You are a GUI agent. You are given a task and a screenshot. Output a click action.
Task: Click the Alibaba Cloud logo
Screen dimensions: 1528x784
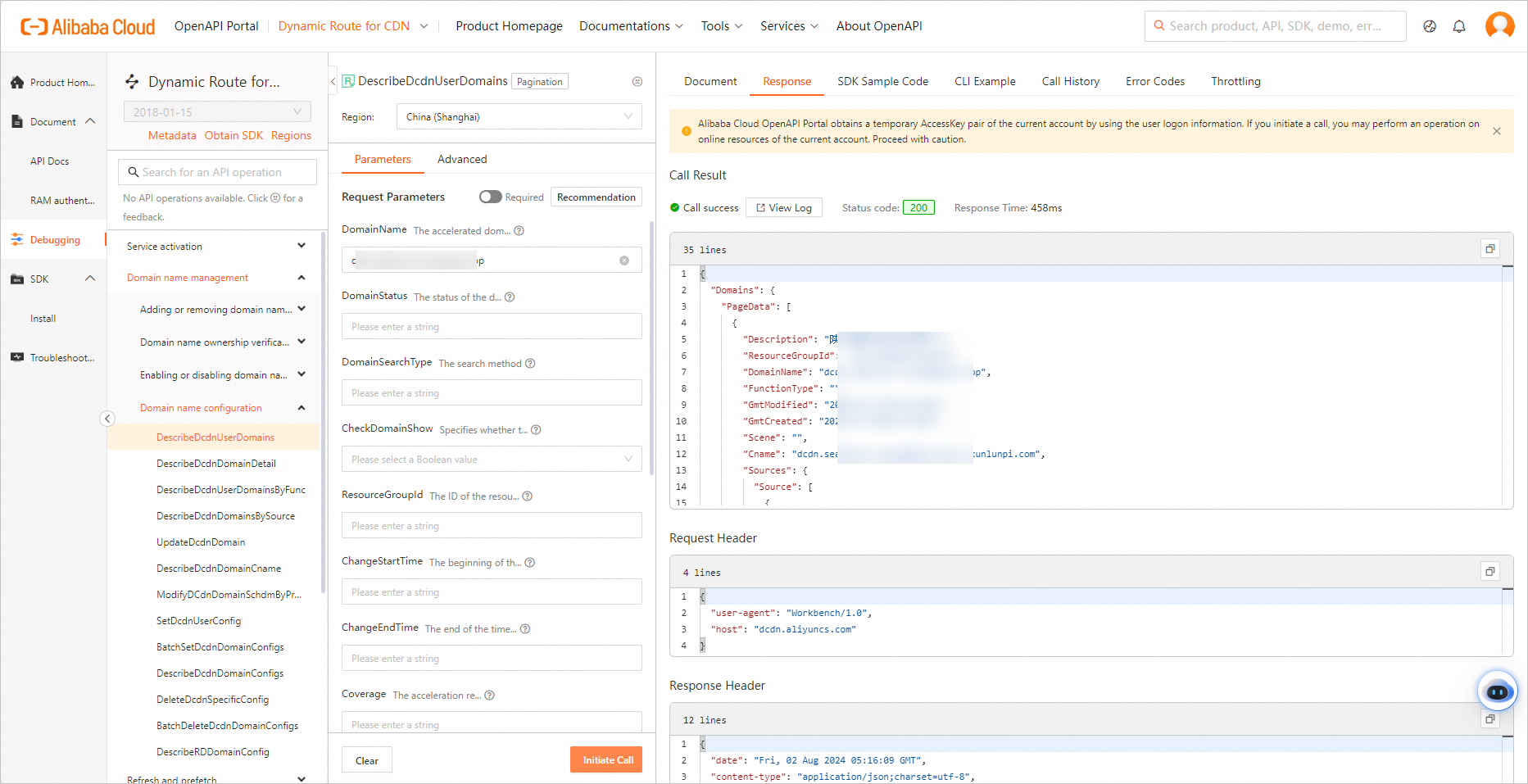click(88, 27)
